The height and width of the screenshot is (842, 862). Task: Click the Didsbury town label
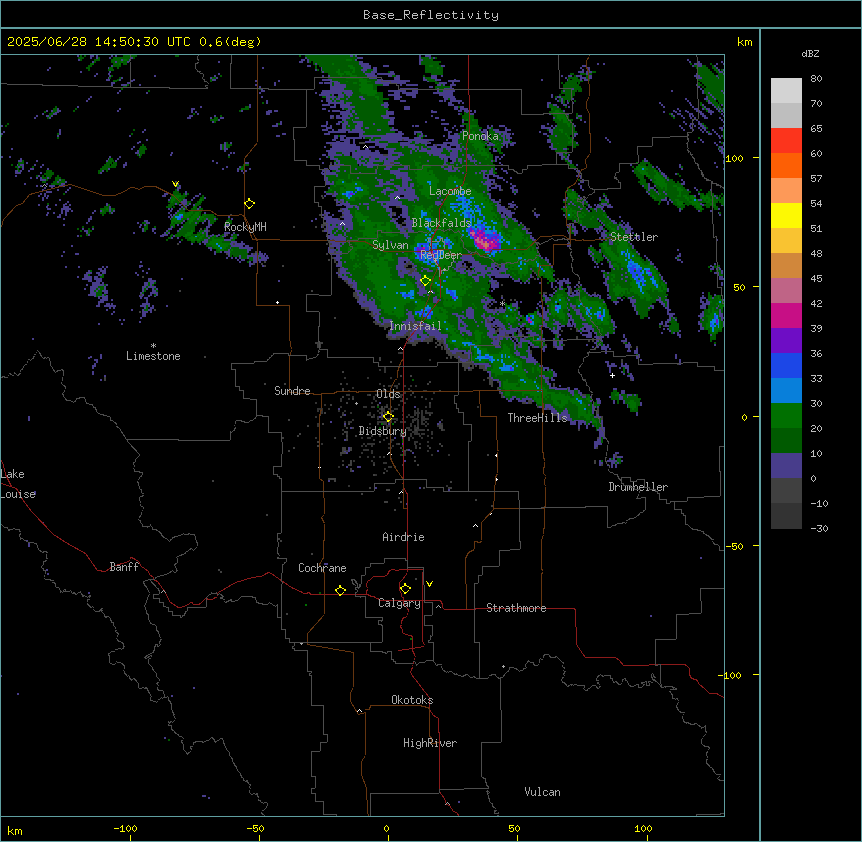383,431
